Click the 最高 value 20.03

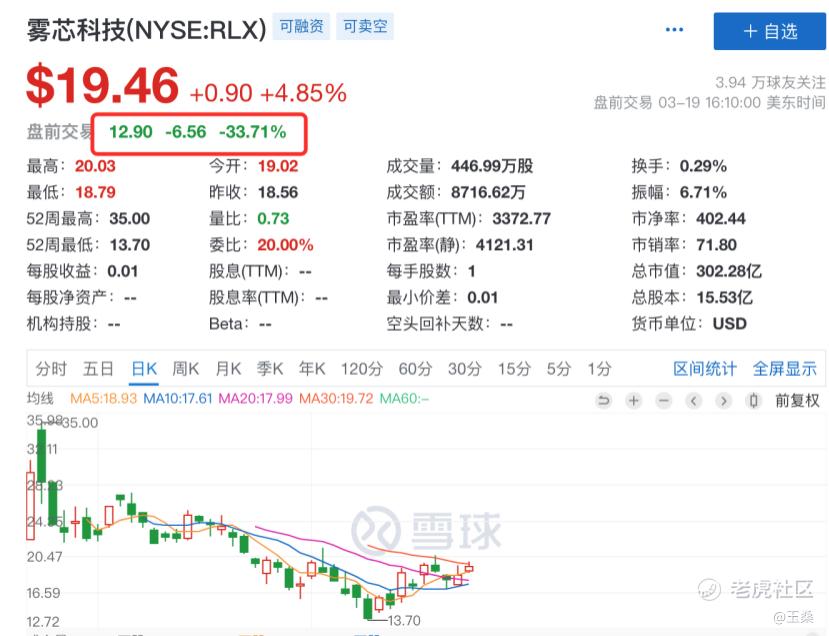(x=95, y=166)
